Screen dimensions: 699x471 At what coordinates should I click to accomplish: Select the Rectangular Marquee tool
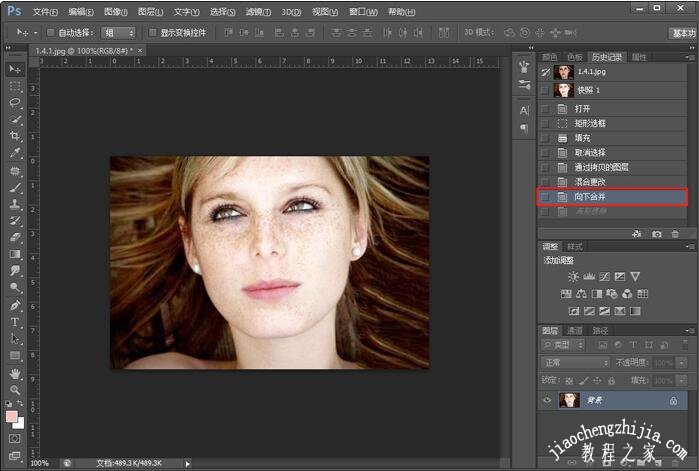point(15,85)
